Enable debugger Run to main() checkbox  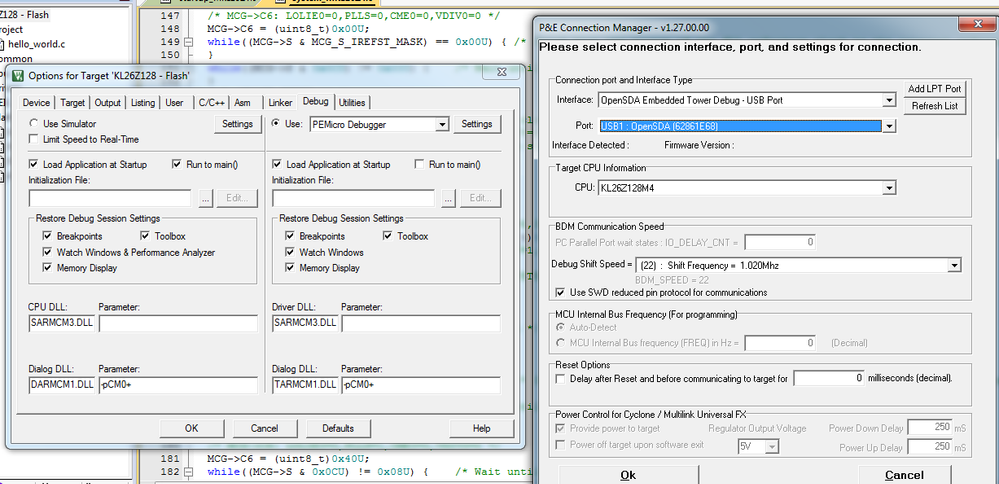coord(419,164)
